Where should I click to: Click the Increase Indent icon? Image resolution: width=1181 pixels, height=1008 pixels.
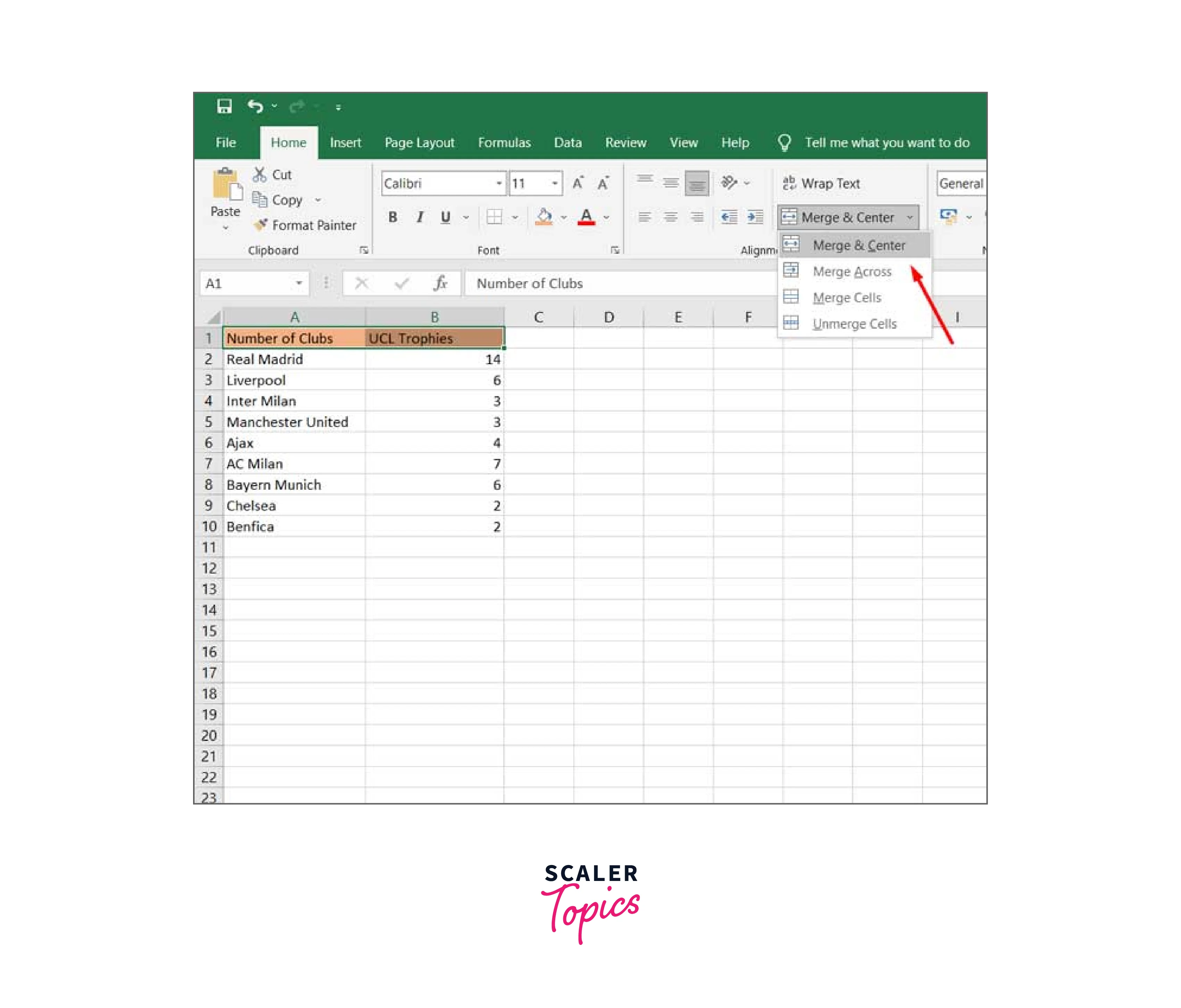pos(755,217)
